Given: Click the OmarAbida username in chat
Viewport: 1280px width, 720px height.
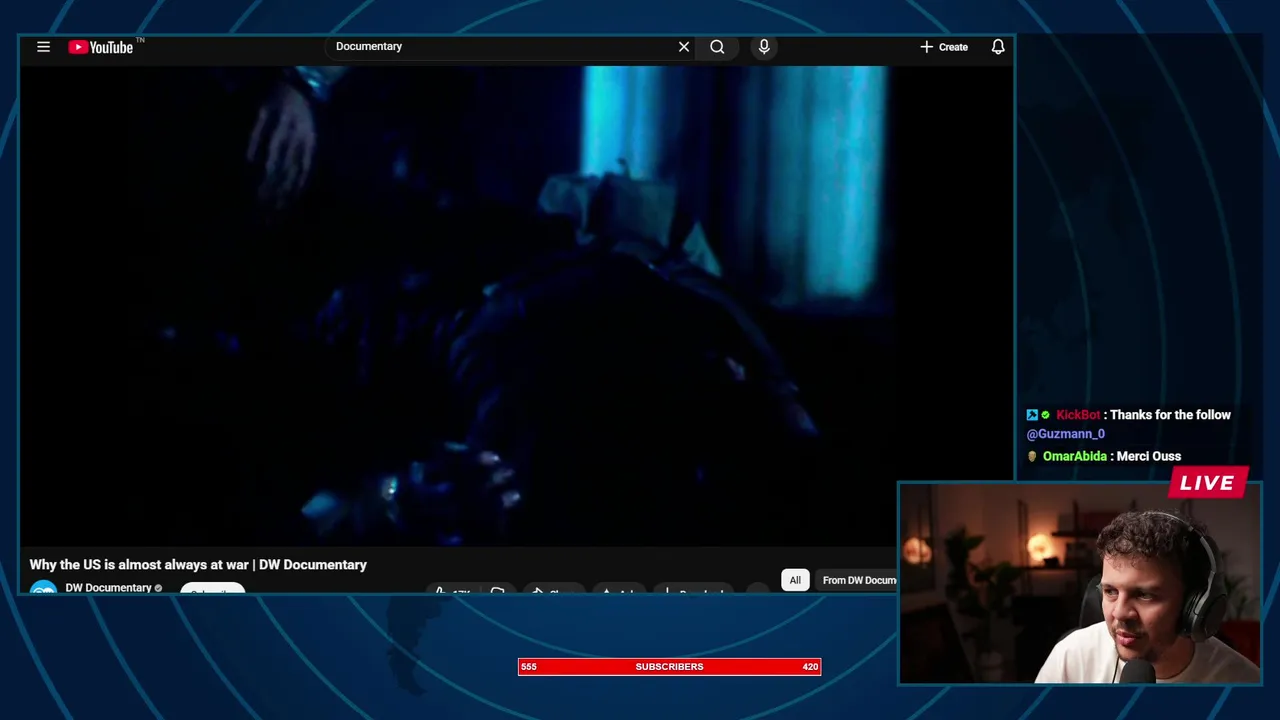Looking at the screenshot, I should [1075, 456].
